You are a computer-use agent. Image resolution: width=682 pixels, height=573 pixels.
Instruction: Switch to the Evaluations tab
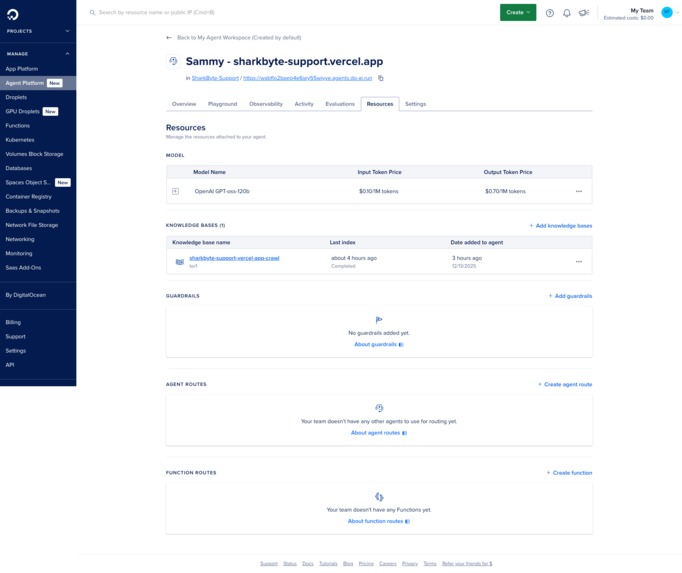click(x=340, y=104)
